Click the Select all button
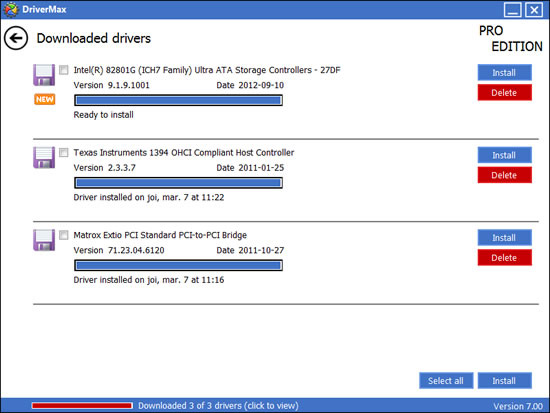Image resolution: width=550 pixels, height=413 pixels. 446,381
